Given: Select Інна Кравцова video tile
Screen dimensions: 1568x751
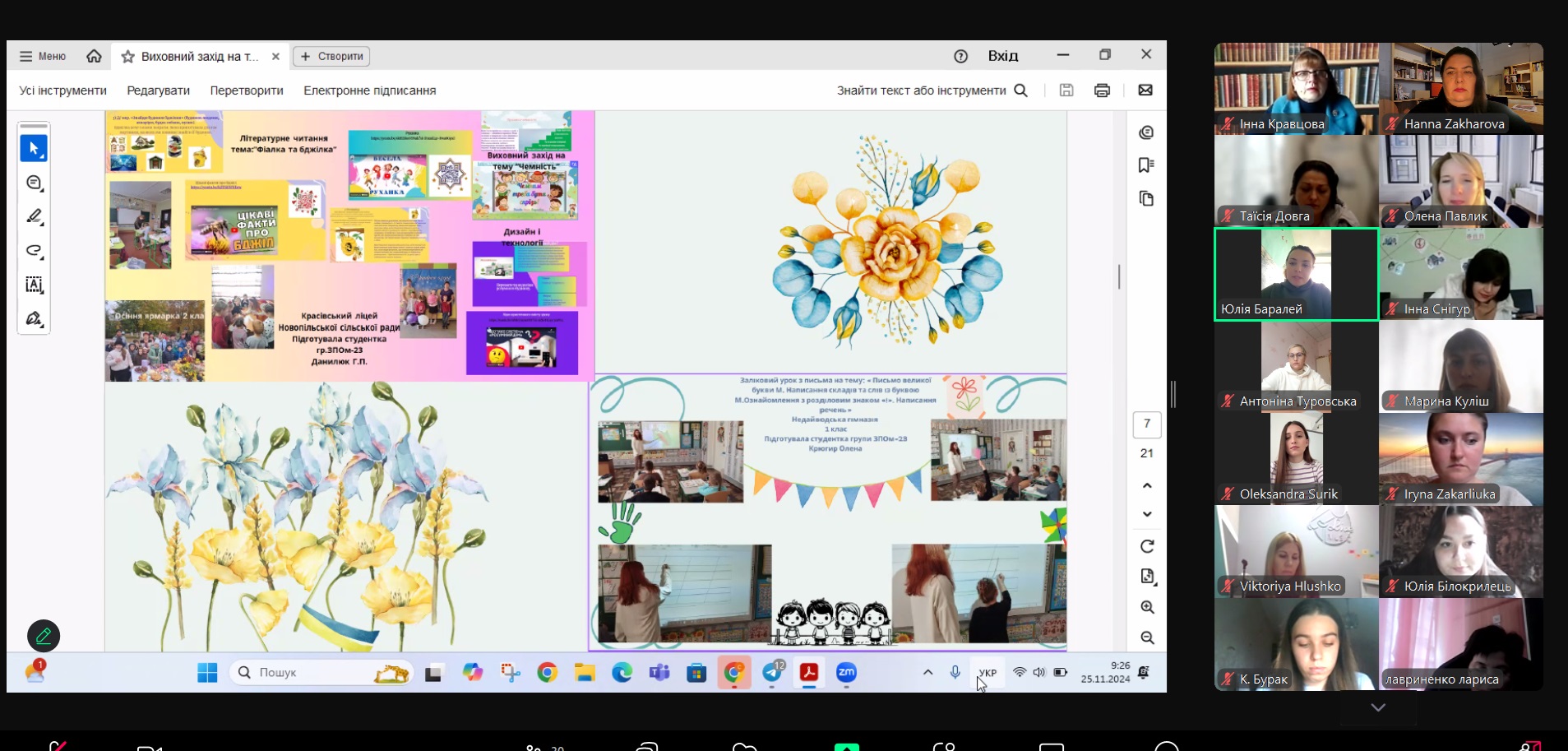Looking at the screenshot, I should coord(1296,89).
